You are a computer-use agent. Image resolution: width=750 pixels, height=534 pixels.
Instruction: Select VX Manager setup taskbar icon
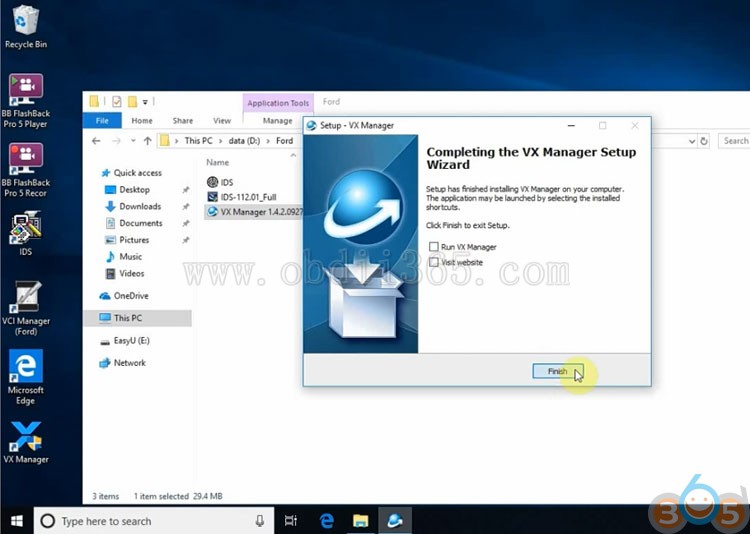[395, 521]
